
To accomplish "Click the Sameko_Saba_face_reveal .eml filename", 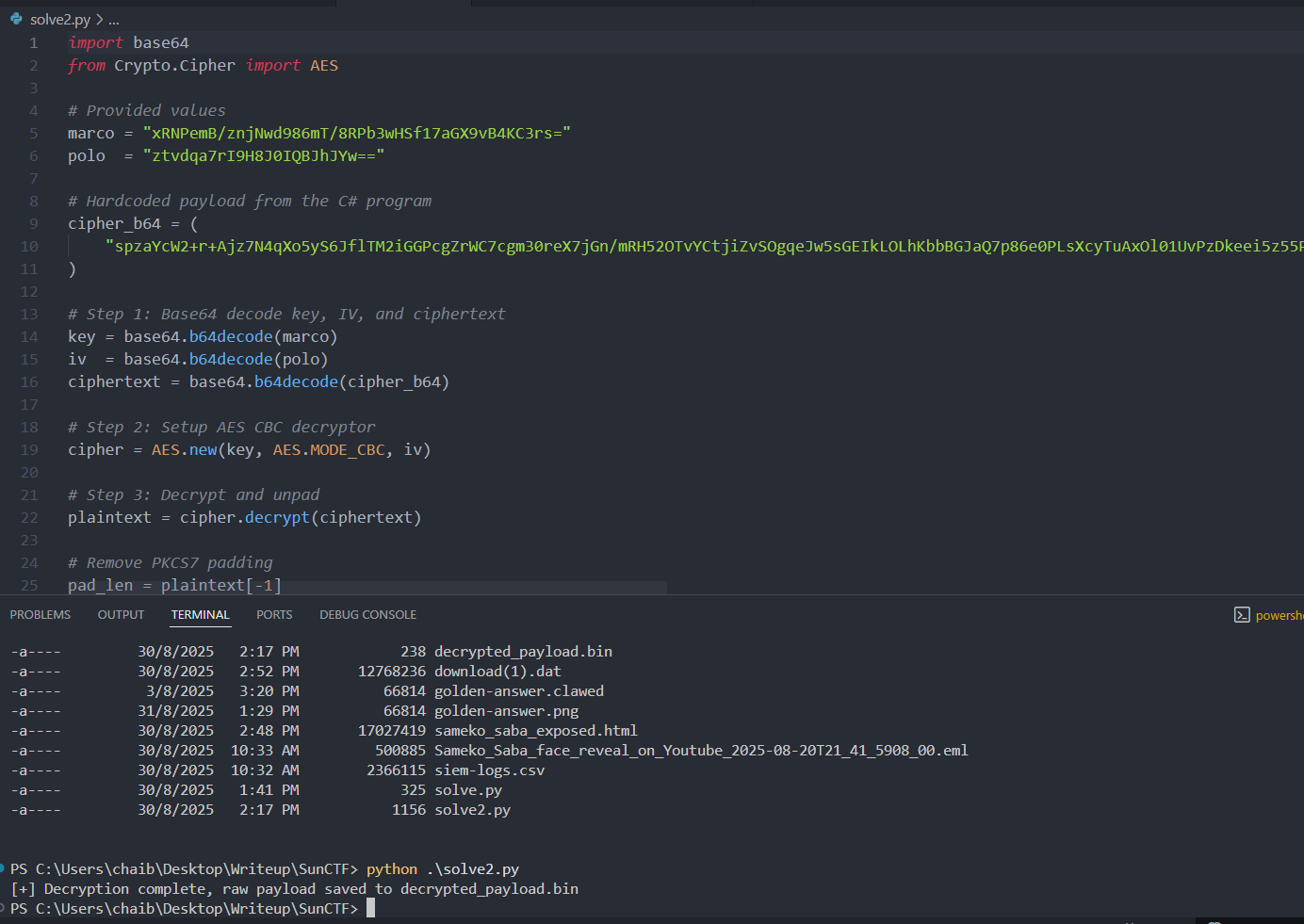I will 701,751.
